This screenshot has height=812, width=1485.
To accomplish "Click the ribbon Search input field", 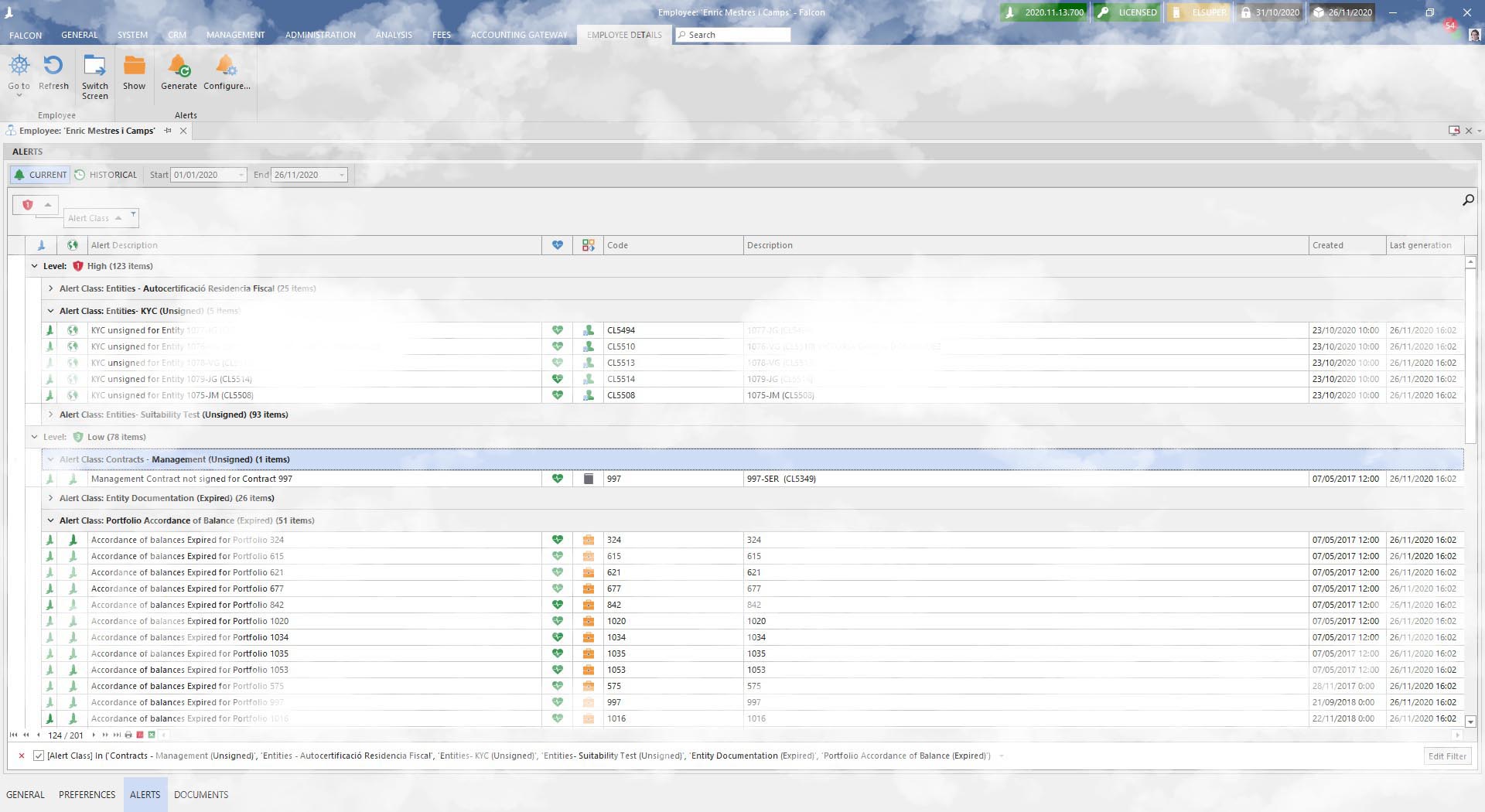I will tap(735, 35).
